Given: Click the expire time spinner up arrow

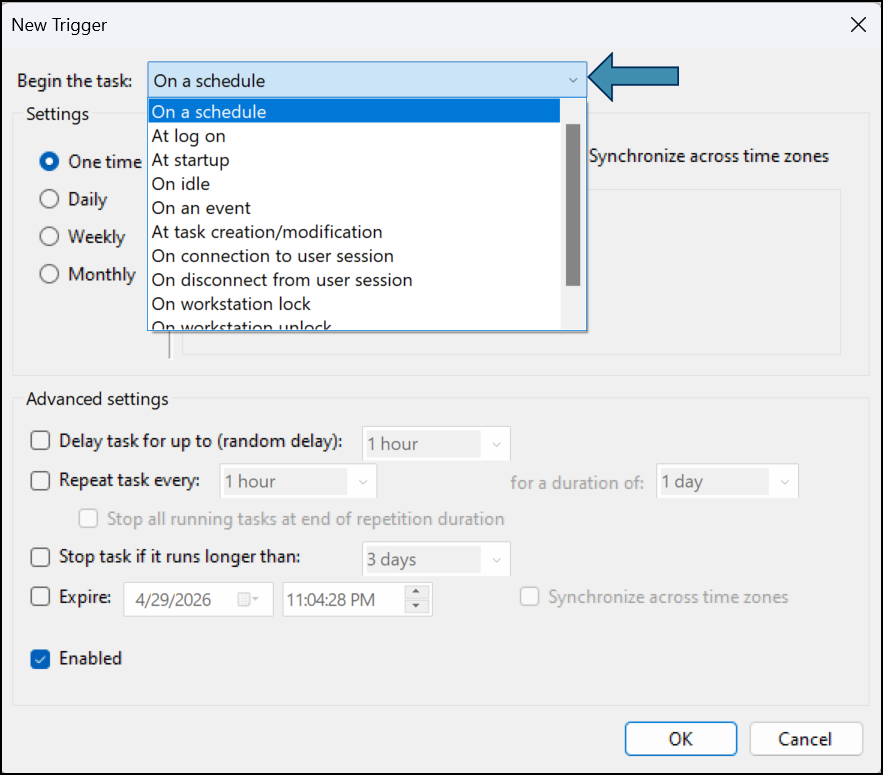Looking at the screenshot, I should 416,592.
